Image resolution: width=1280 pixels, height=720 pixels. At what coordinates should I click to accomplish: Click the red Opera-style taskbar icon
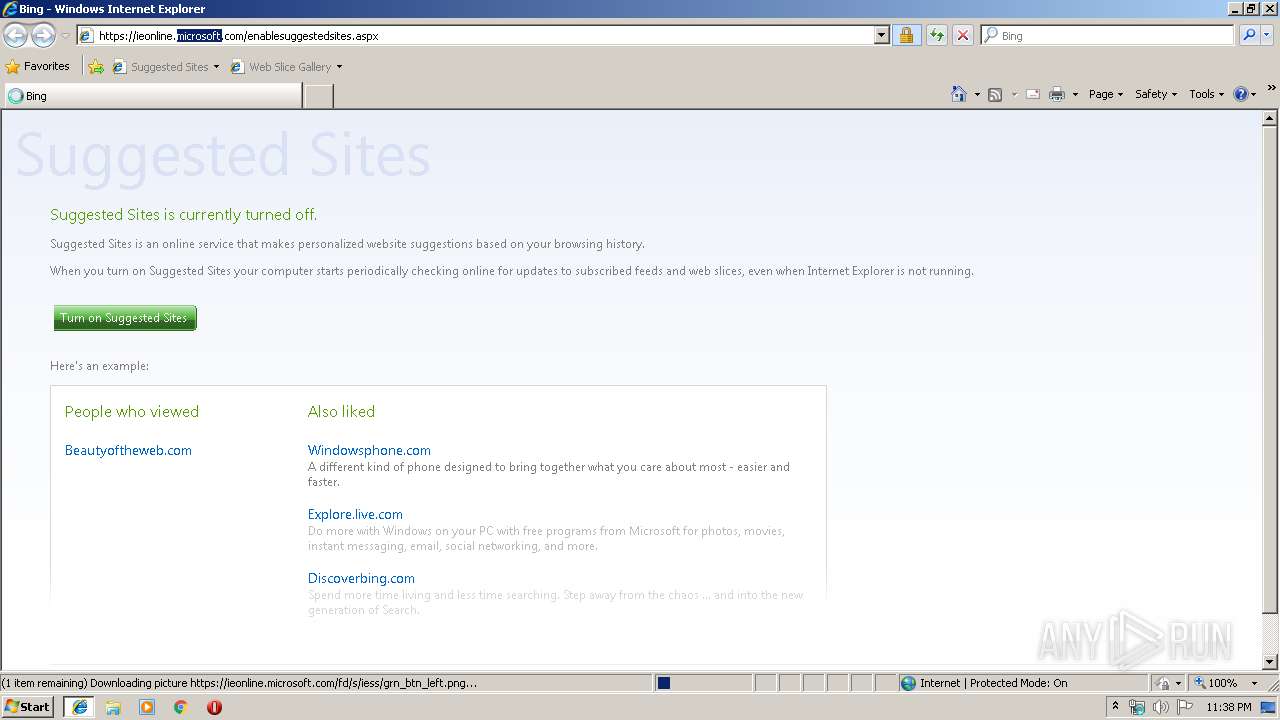click(x=214, y=707)
